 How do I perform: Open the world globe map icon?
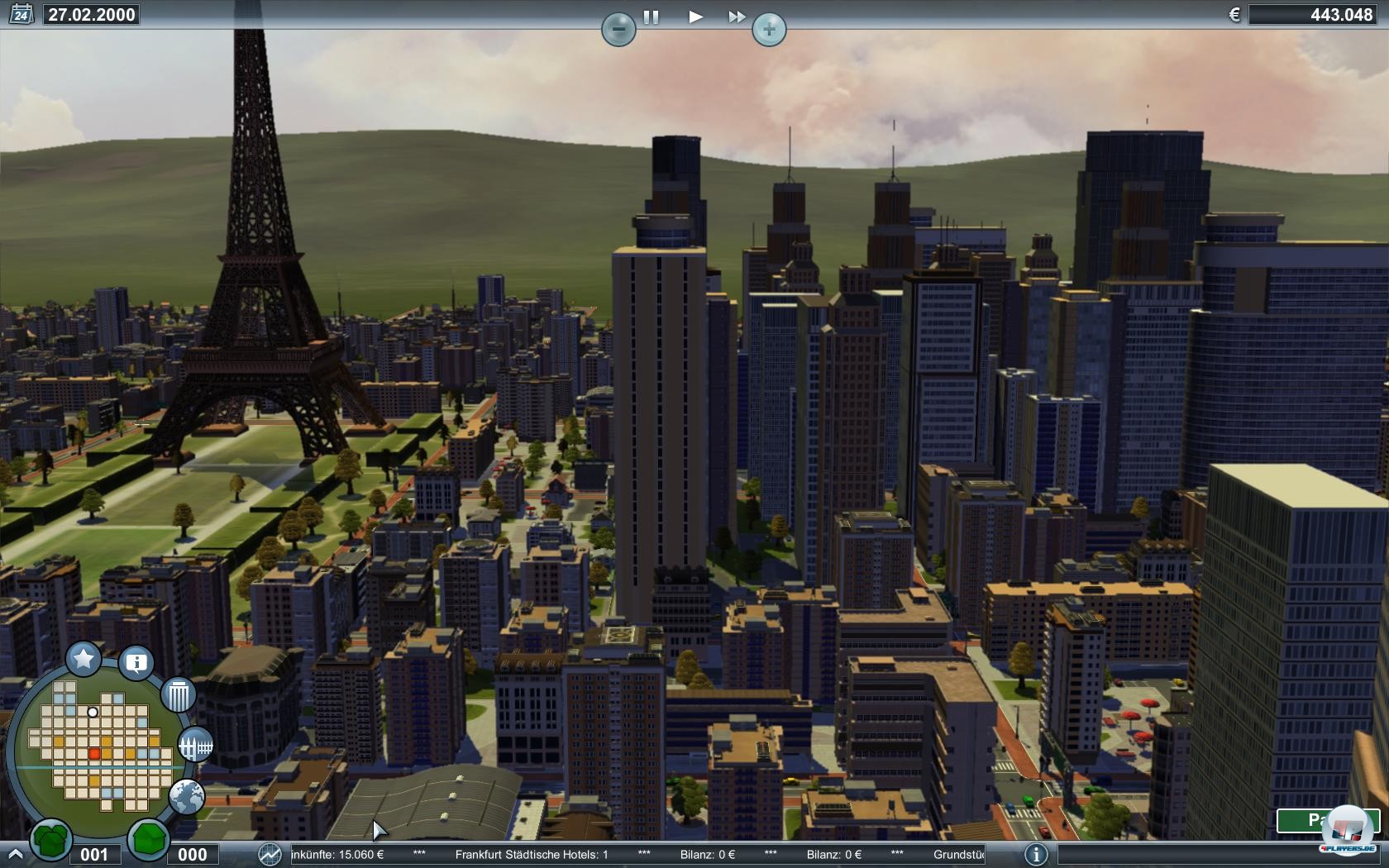tap(187, 797)
